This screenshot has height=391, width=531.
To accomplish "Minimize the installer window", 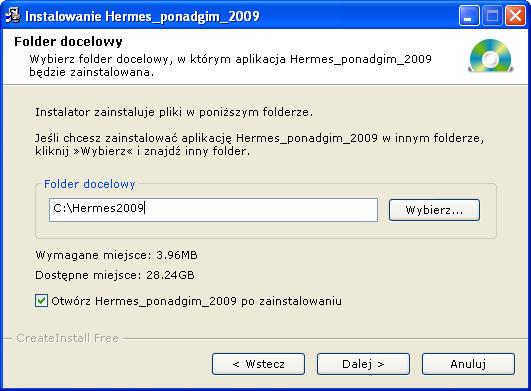I will (x=469, y=16).
